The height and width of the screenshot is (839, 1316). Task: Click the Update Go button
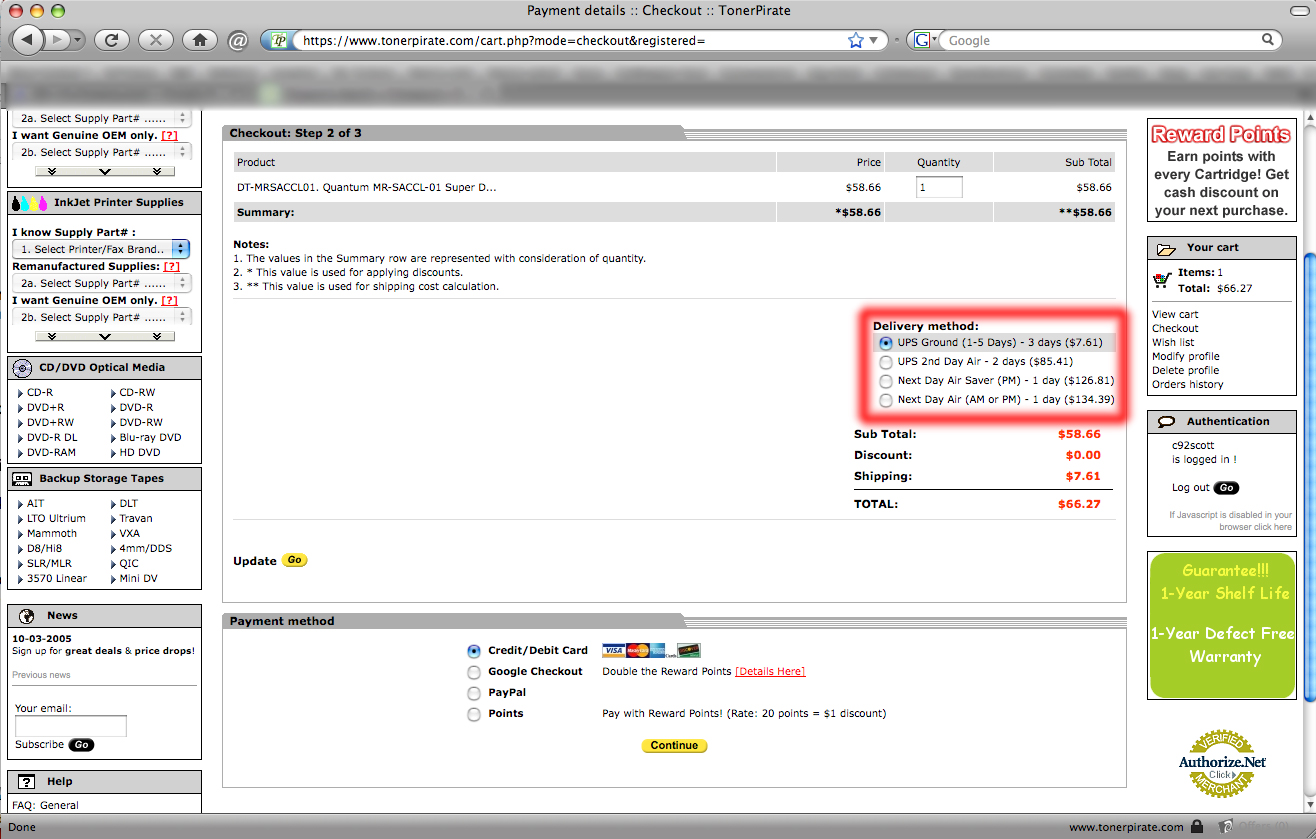pyautogui.click(x=294, y=560)
